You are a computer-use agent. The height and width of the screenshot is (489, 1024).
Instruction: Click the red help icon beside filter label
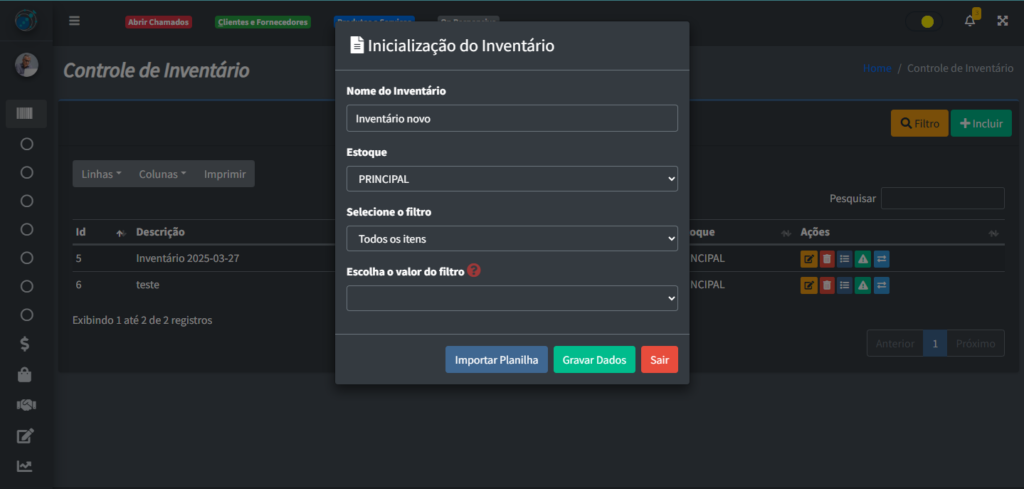click(474, 270)
